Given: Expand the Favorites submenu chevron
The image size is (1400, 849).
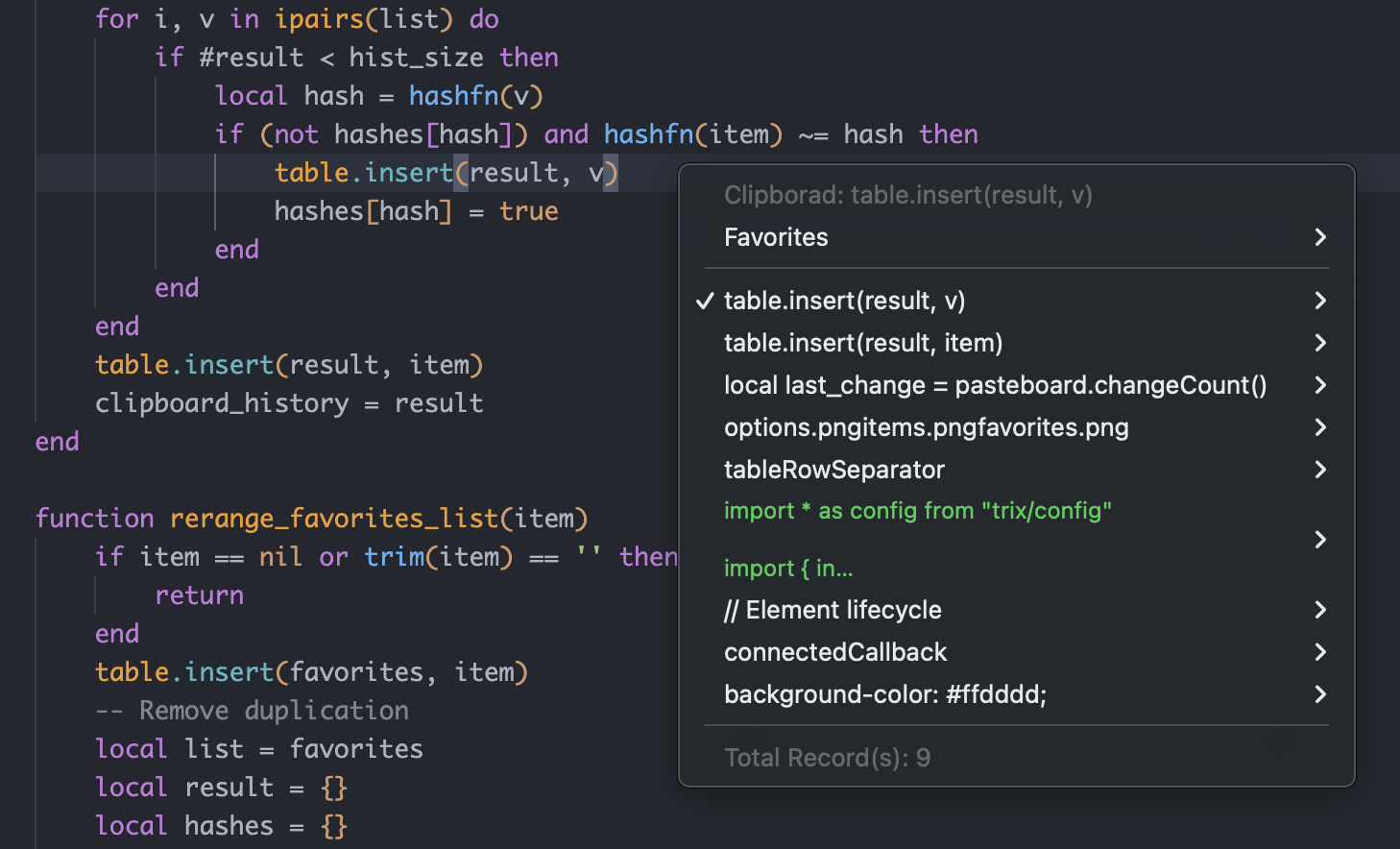Looking at the screenshot, I should (x=1320, y=237).
